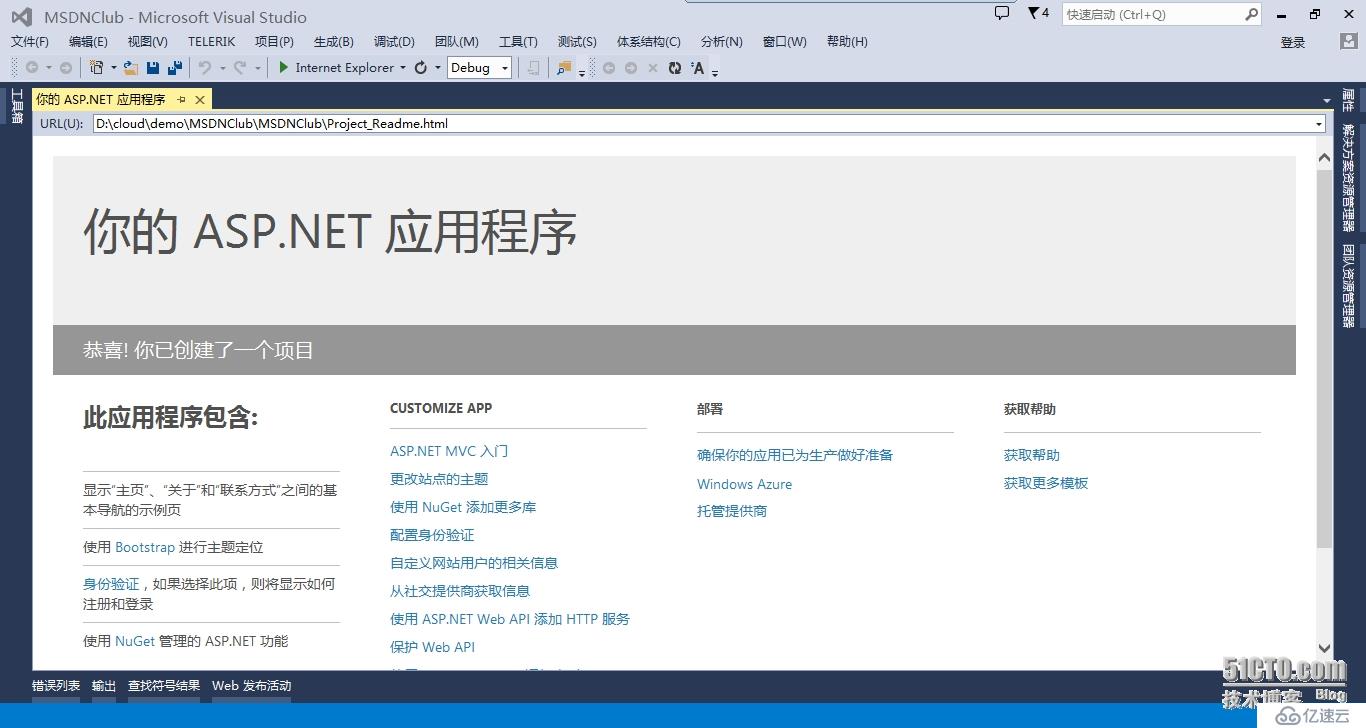Open the 视图(V) menu
This screenshot has height=728, width=1366.
148,41
